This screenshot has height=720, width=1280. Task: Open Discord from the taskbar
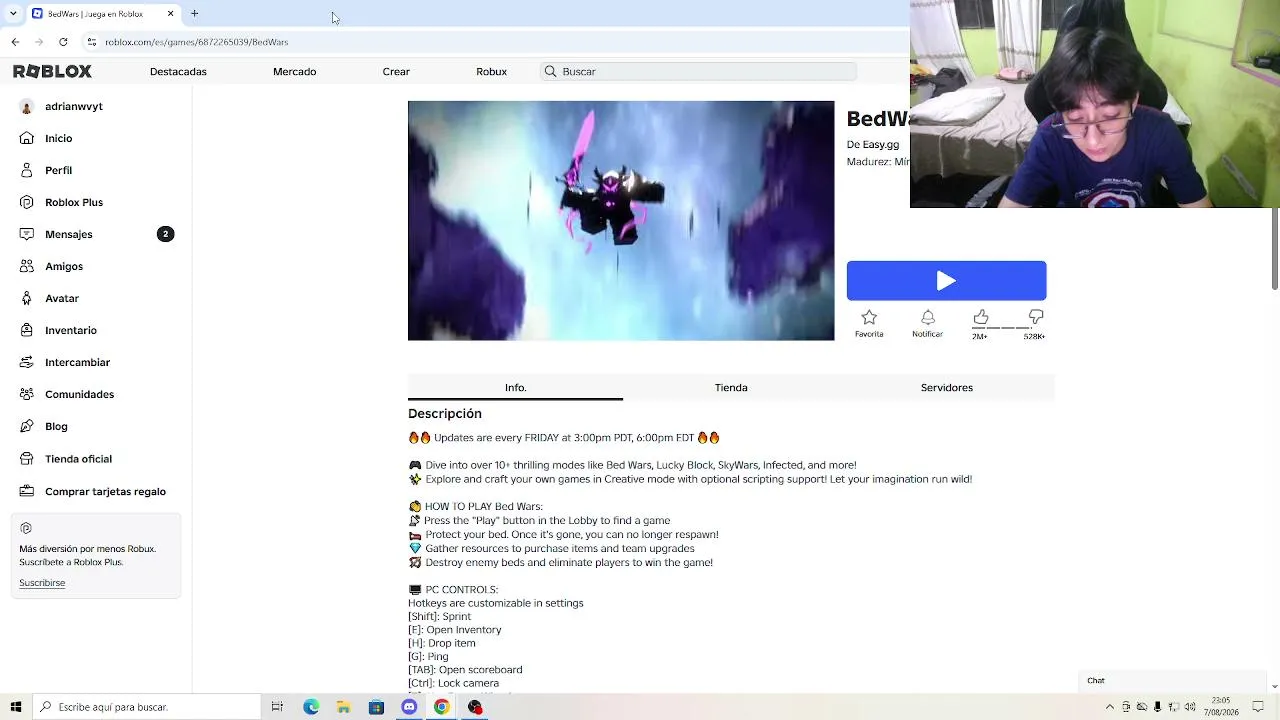pyautogui.click(x=409, y=707)
